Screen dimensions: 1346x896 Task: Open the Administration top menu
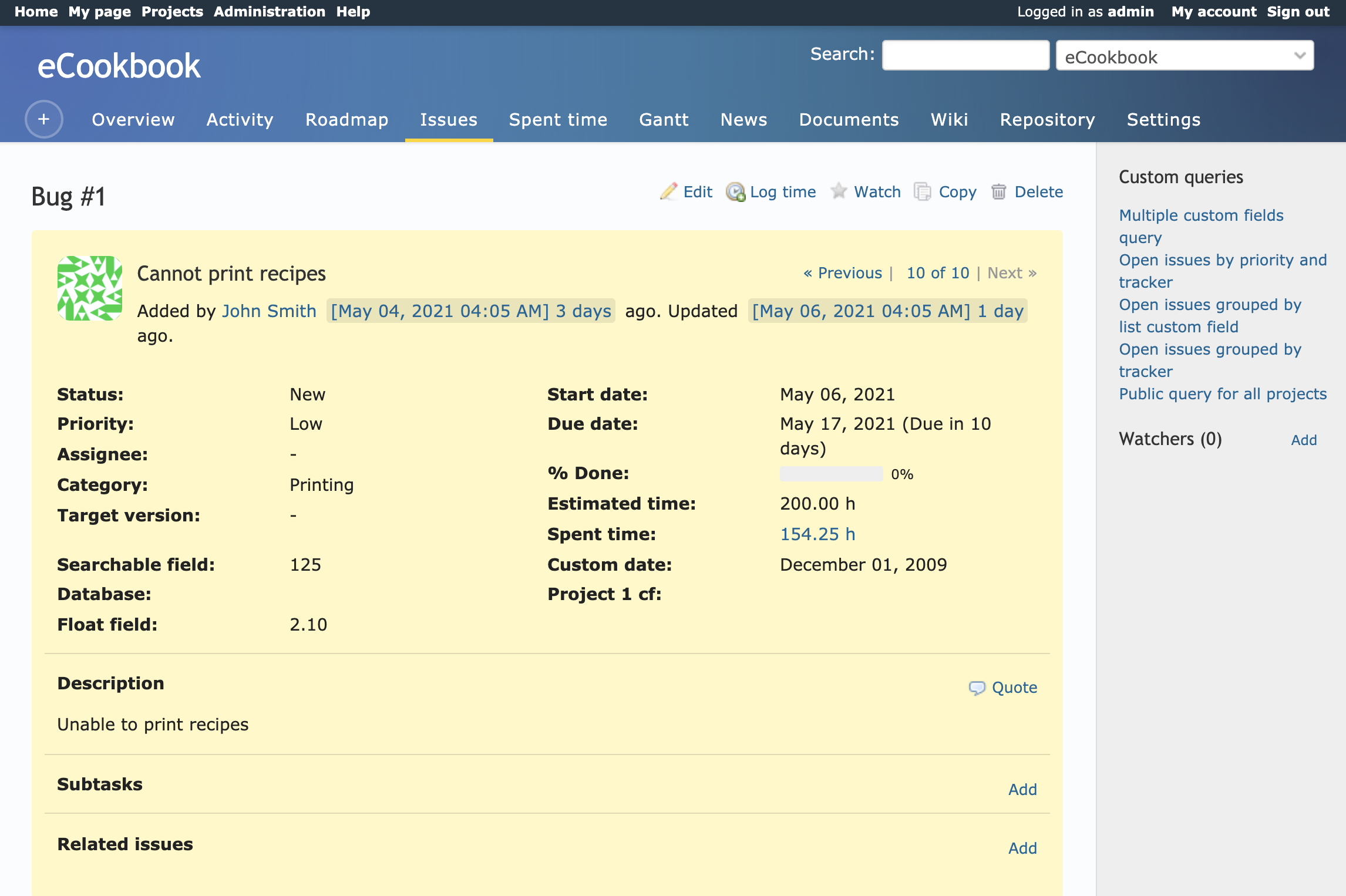[x=269, y=12]
